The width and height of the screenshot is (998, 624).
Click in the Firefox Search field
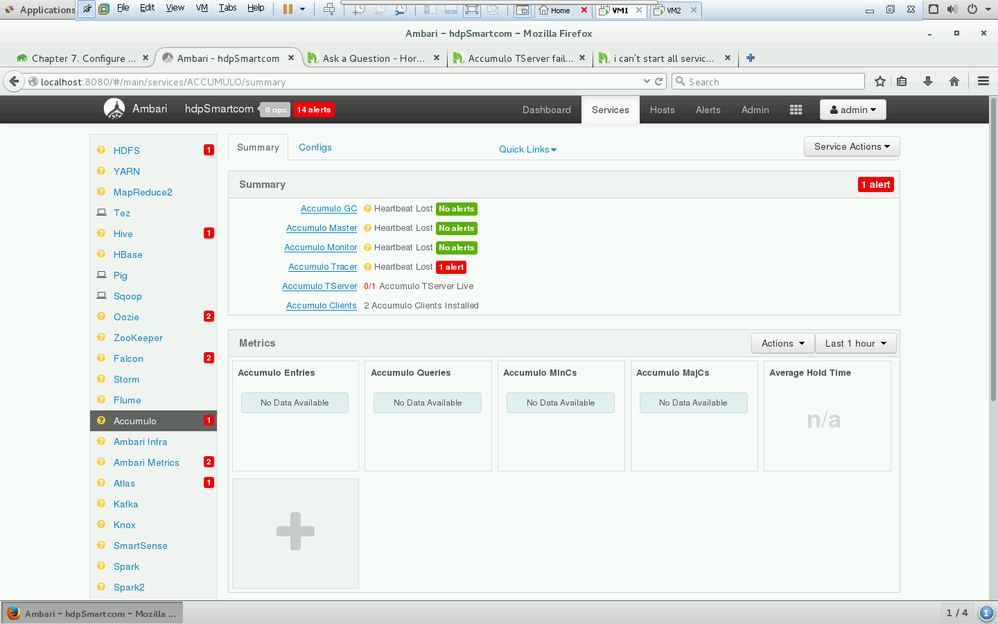coord(768,82)
